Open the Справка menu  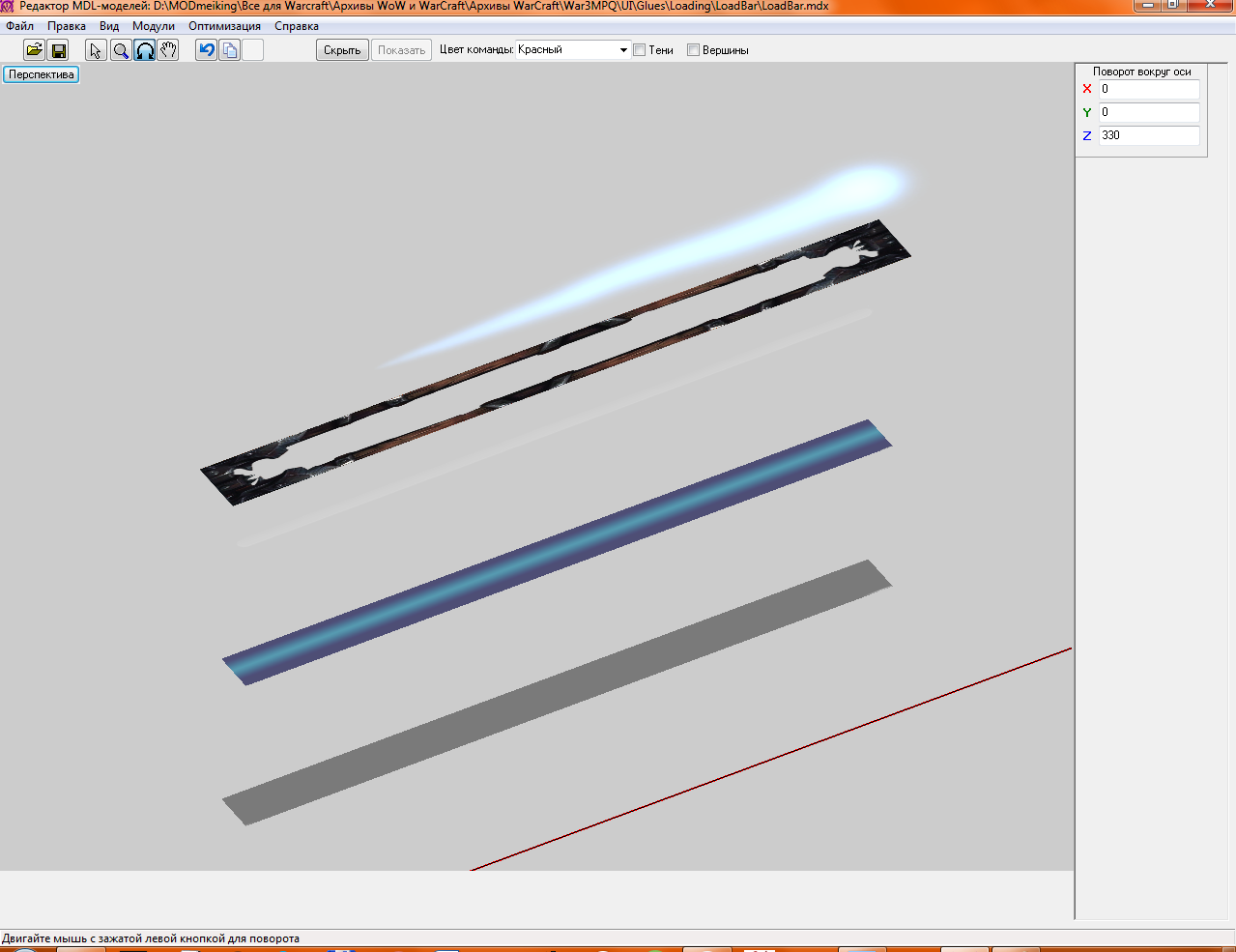coord(297,26)
